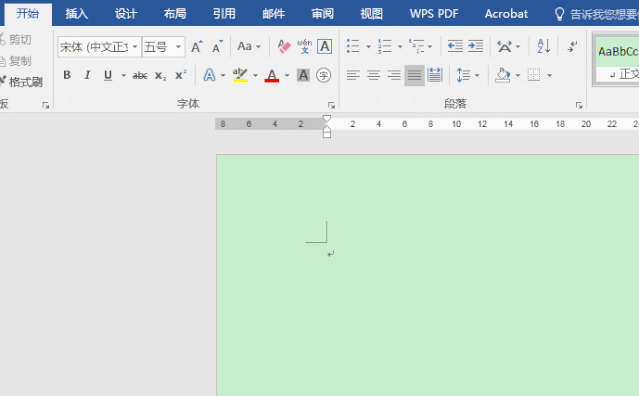Screen dimensions: 639x396
Task: Apply character border icon
Action: 325,46
